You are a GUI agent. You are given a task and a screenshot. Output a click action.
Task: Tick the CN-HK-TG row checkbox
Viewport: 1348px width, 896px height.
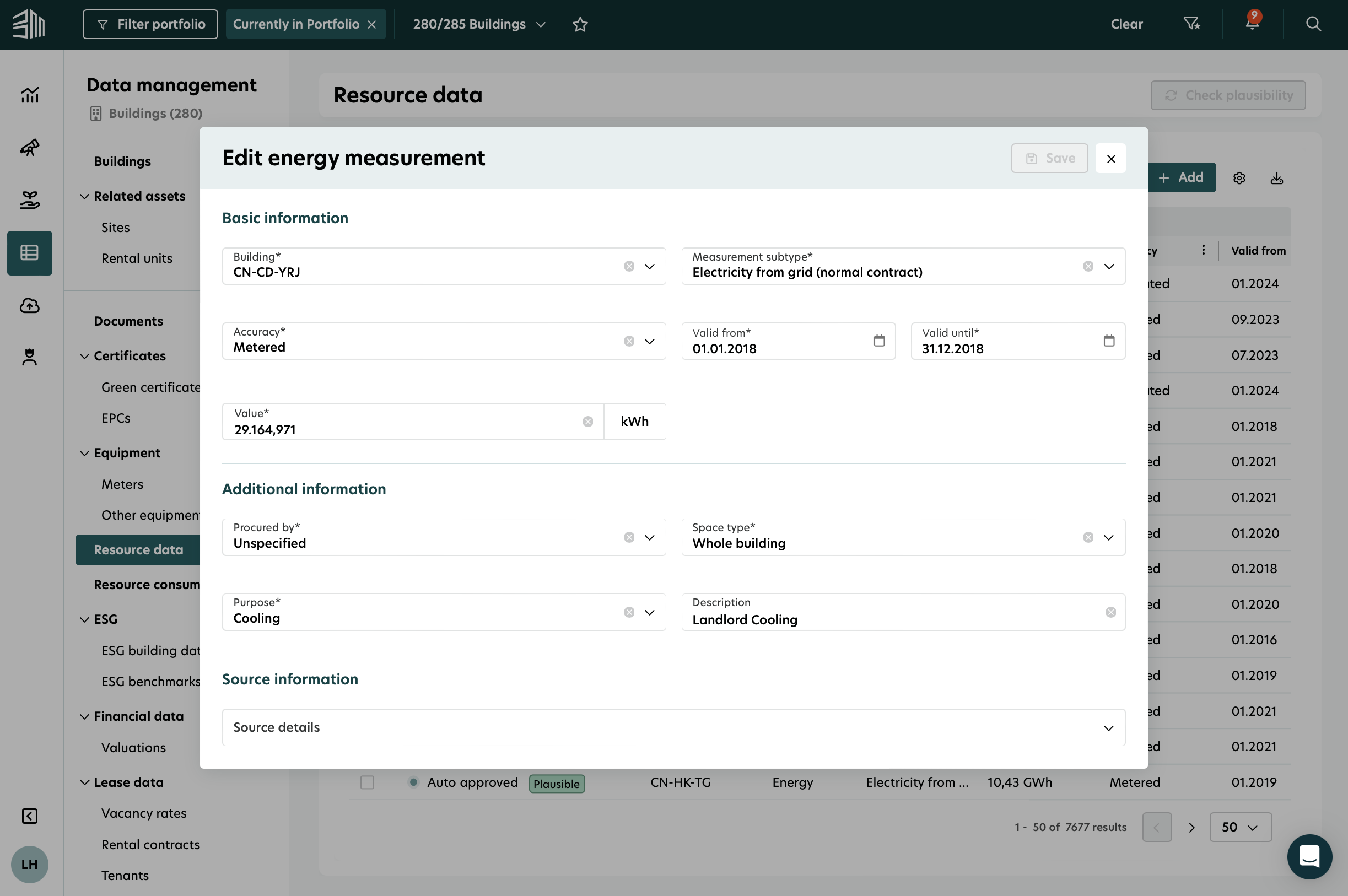coord(367,782)
